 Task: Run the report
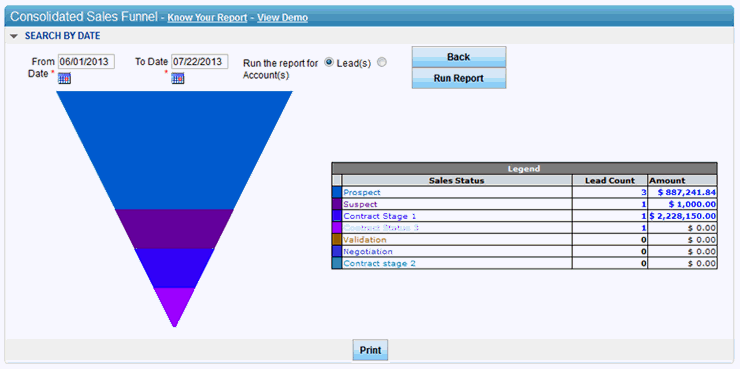(459, 78)
